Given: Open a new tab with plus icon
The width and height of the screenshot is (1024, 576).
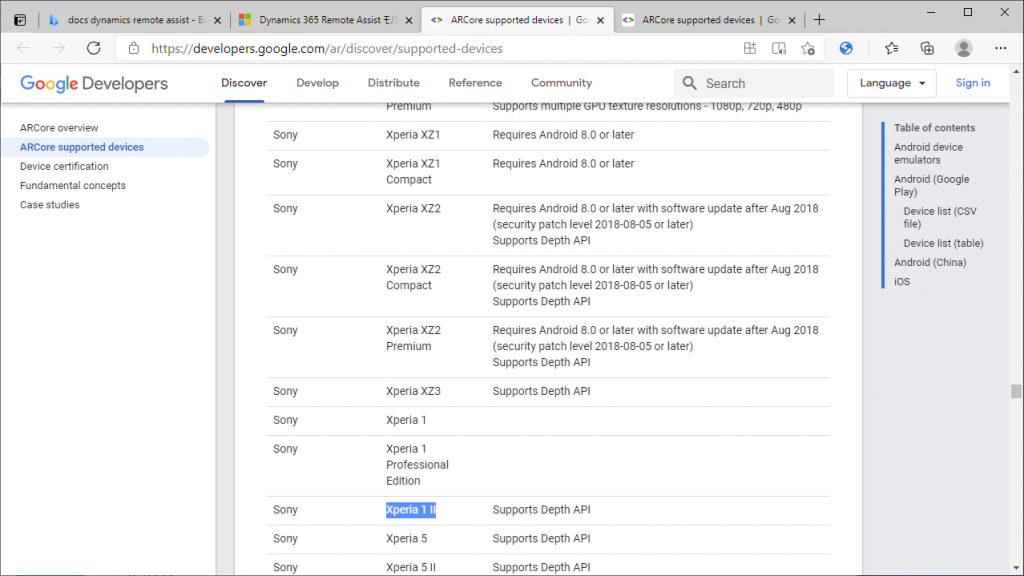Looking at the screenshot, I should coord(819,20).
